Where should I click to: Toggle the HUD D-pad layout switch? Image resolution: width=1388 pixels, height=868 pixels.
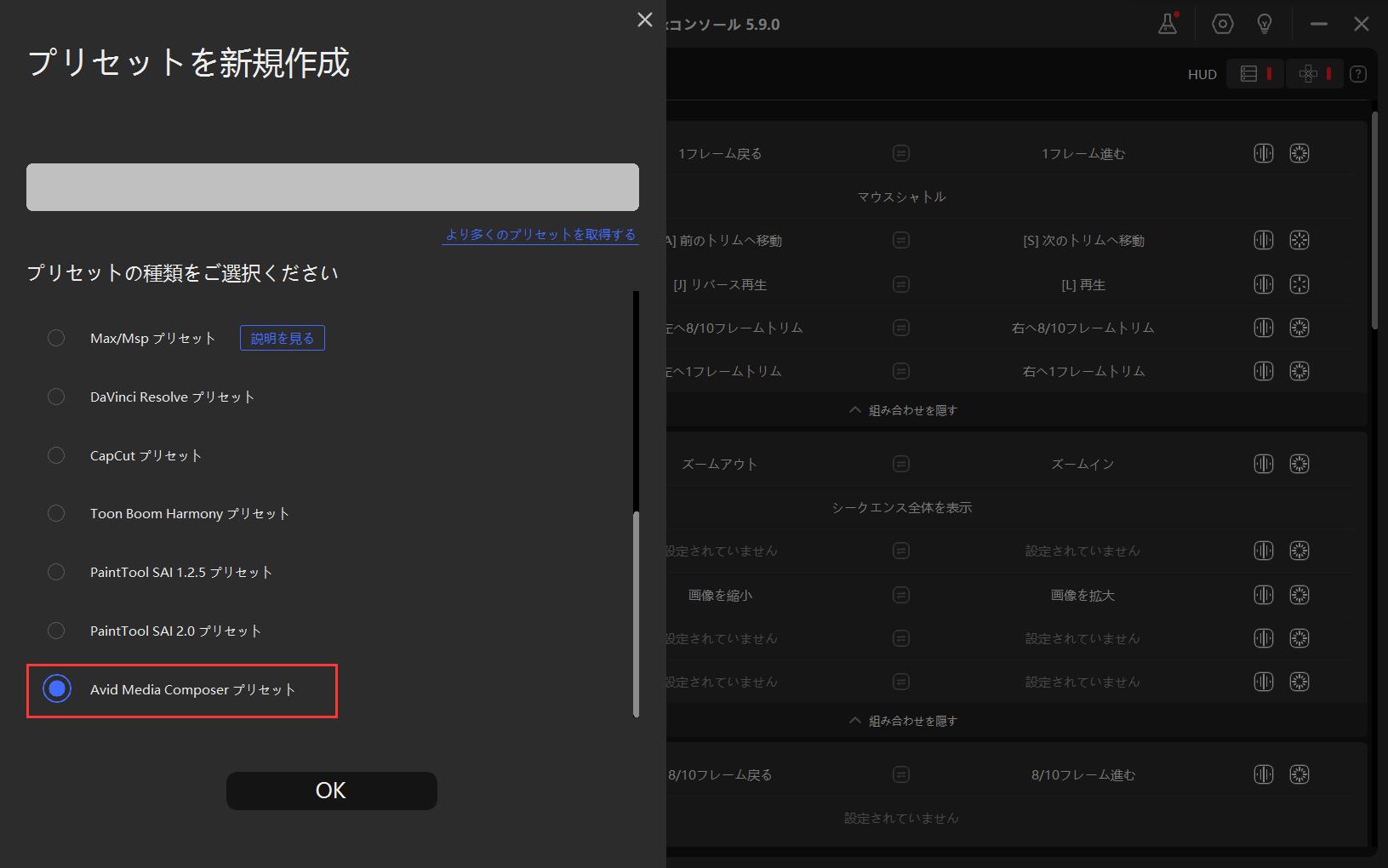point(1314,74)
